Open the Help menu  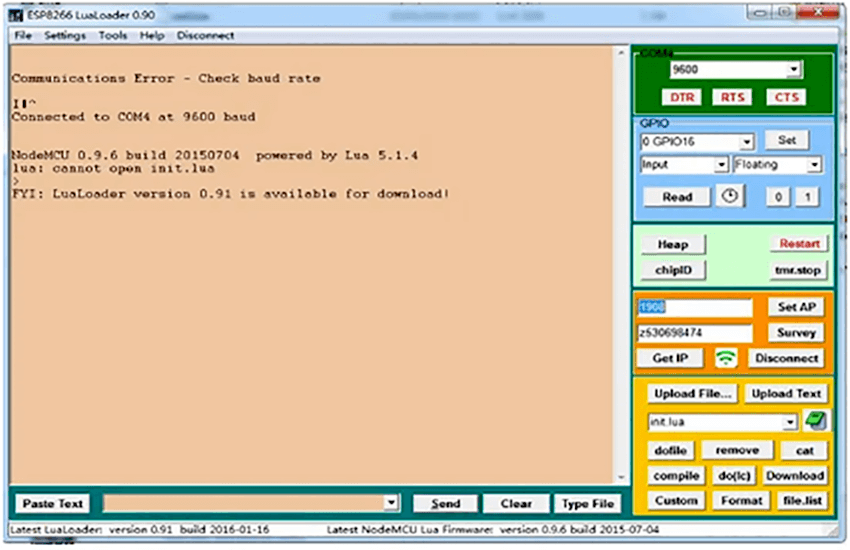coord(151,35)
